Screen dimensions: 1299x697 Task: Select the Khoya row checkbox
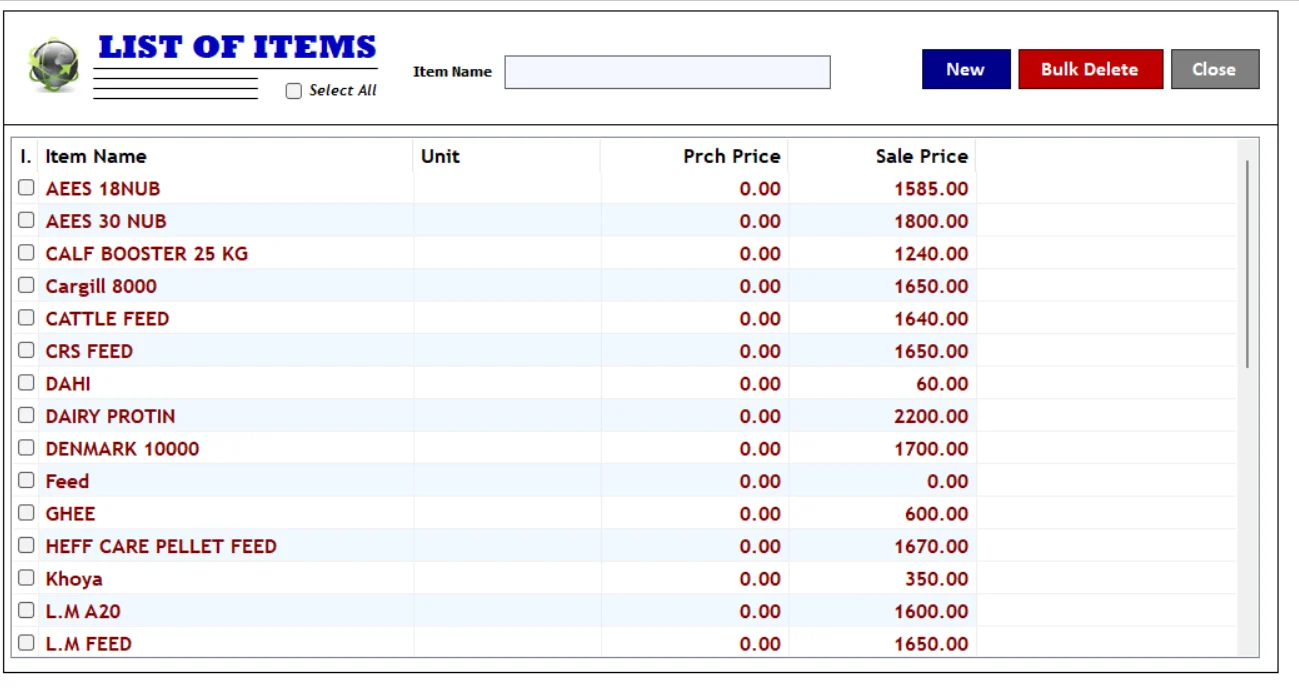[x=26, y=578]
